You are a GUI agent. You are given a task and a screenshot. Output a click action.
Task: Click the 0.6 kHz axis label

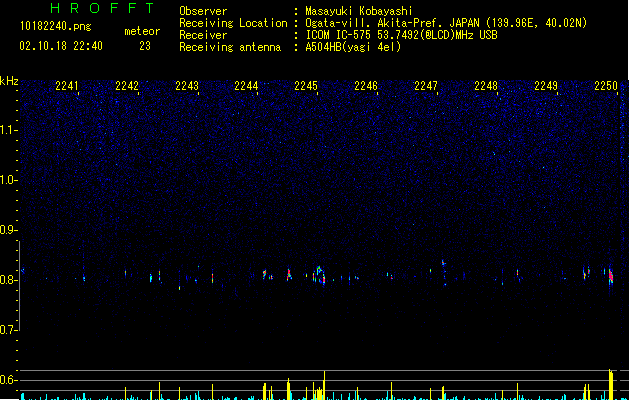tap(8, 380)
